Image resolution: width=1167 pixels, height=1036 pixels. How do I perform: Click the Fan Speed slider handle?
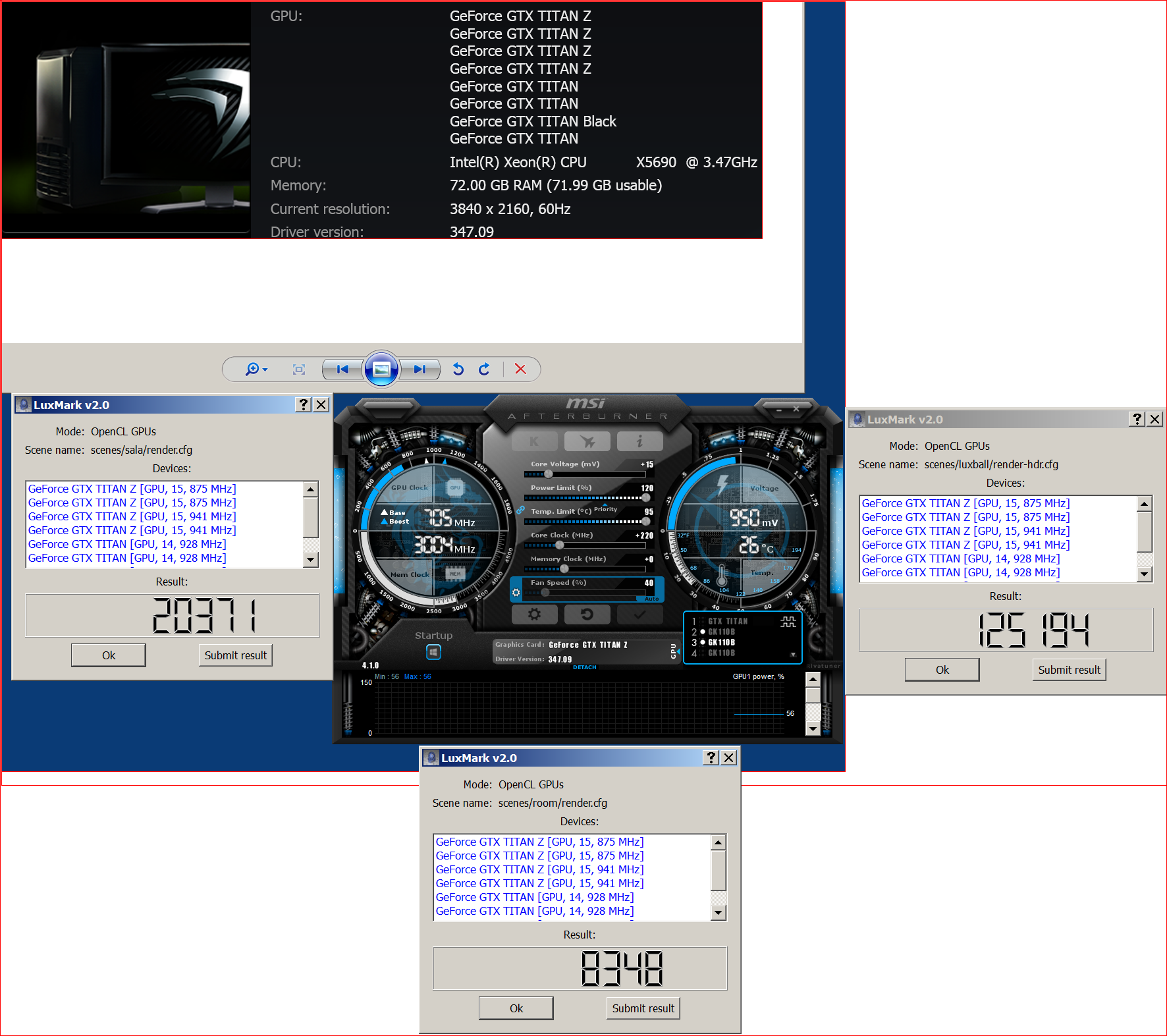coord(545,592)
